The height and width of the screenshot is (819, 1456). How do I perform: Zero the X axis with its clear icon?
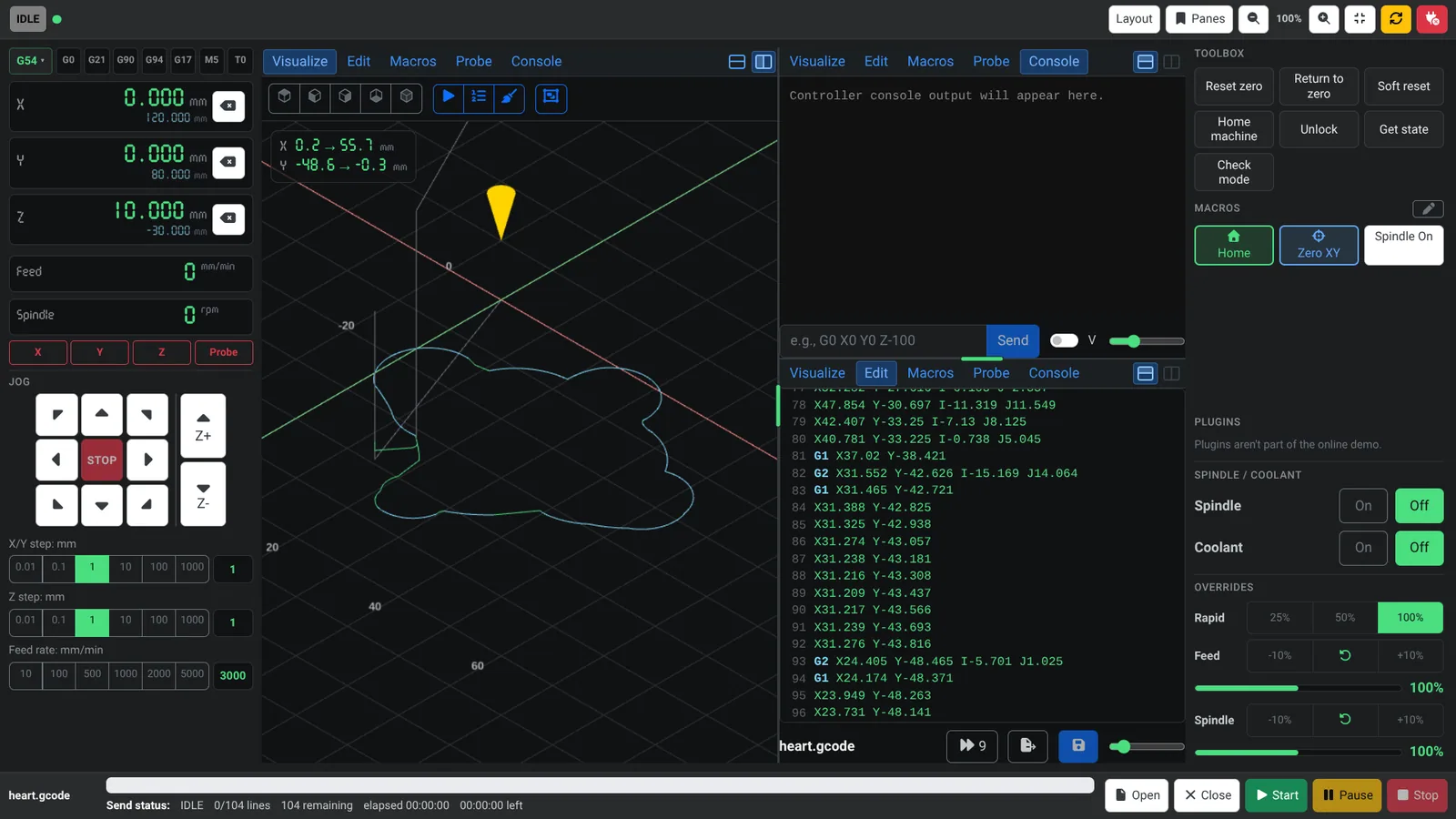point(228,106)
